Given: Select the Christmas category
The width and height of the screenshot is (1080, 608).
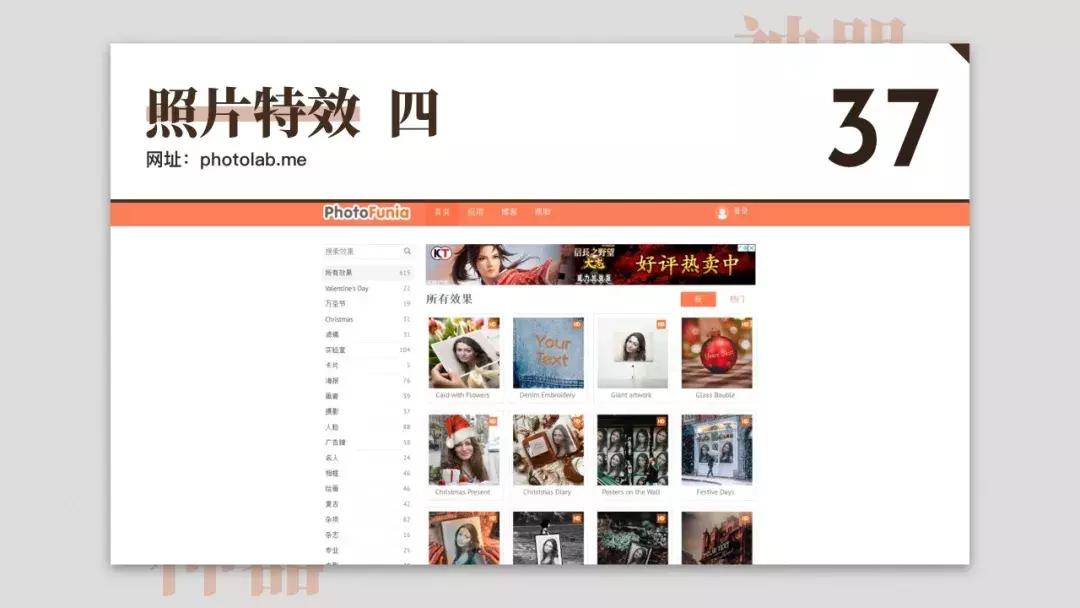Looking at the screenshot, I should [x=368, y=319].
